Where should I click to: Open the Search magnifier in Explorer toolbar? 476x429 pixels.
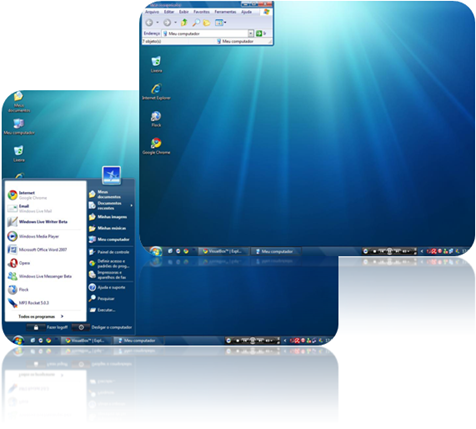click(x=196, y=23)
